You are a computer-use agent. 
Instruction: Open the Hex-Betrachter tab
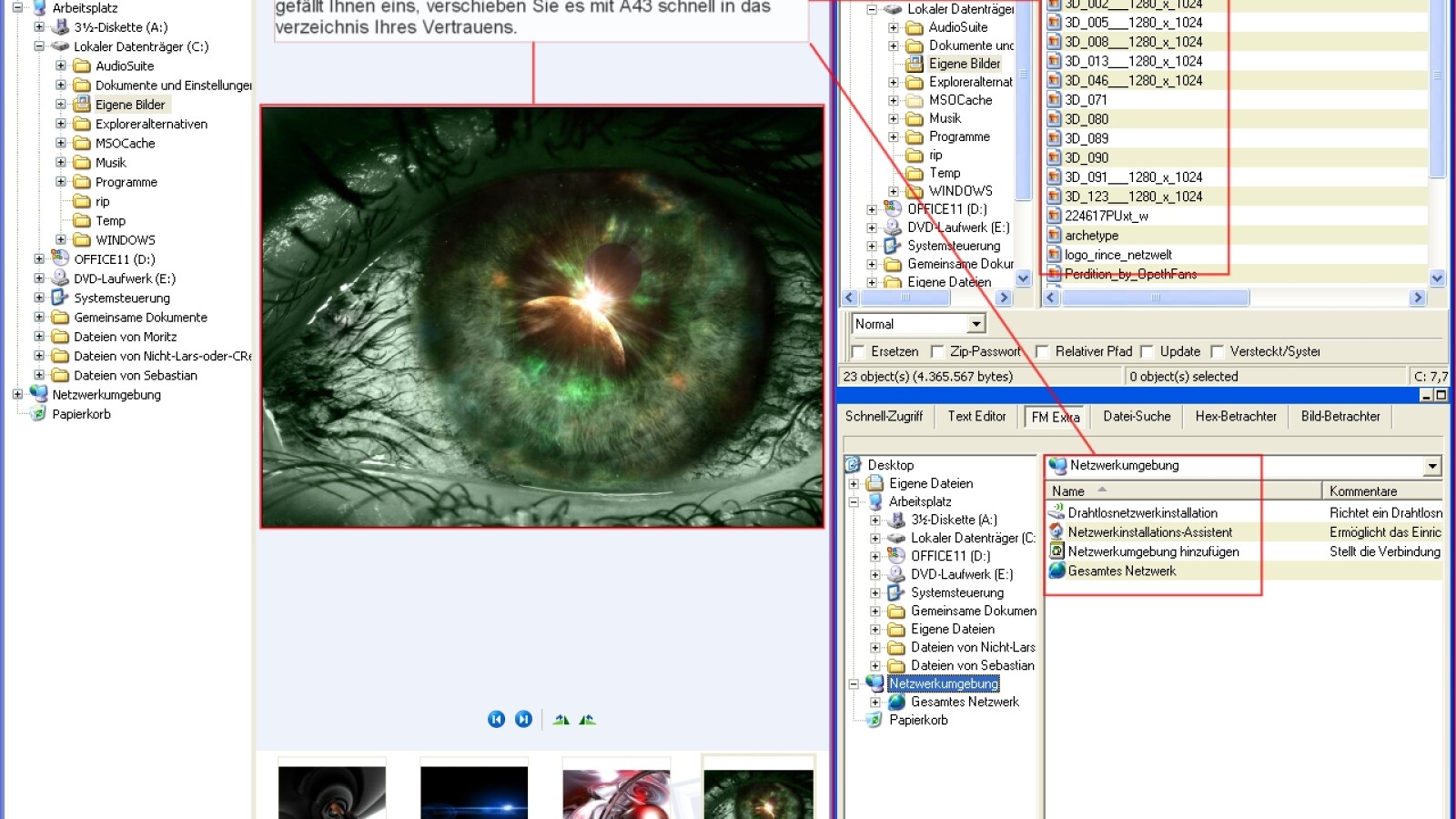pyautogui.click(x=1236, y=417)
